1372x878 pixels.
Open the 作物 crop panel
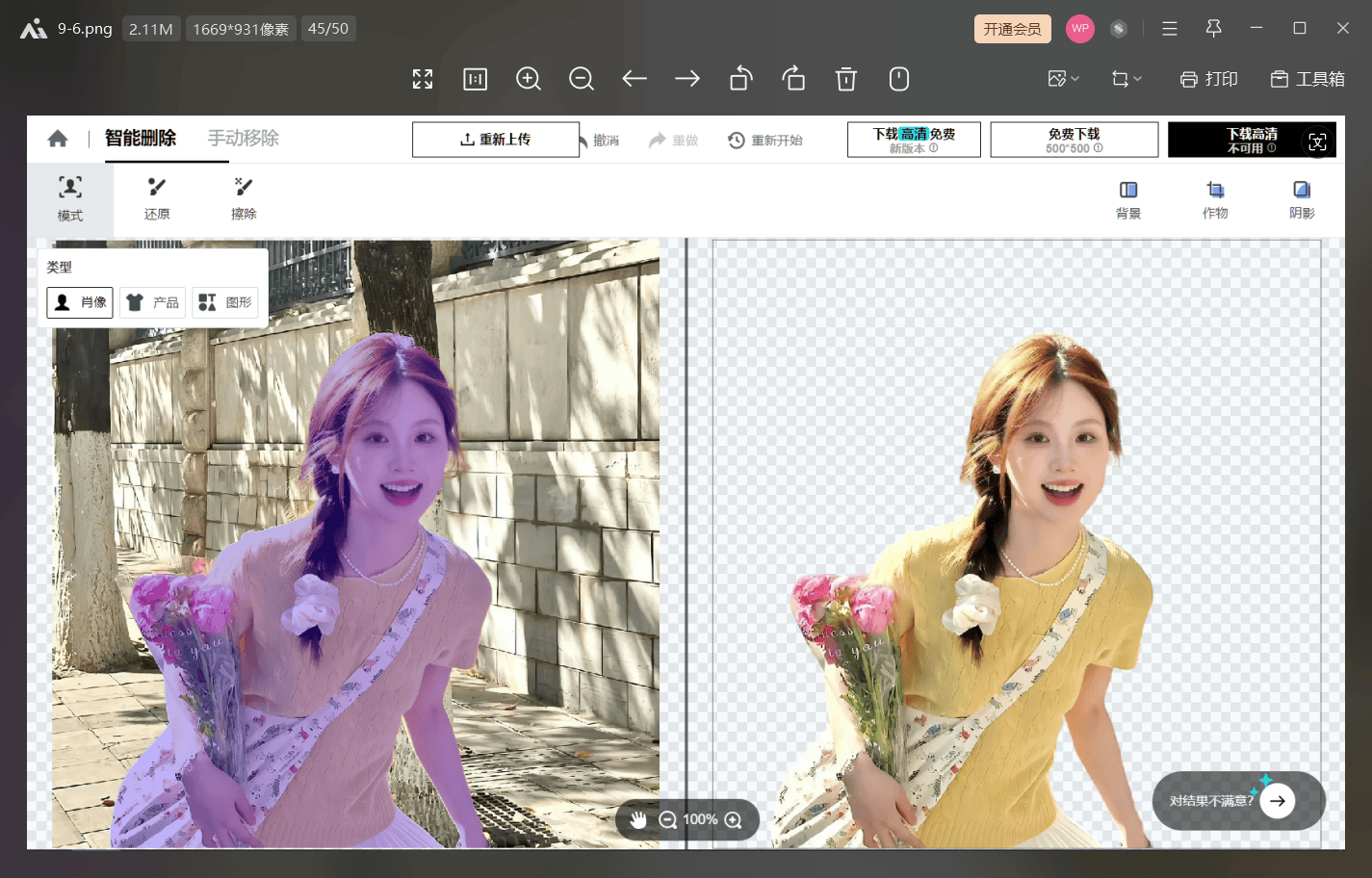click(x=1214, y=199)
